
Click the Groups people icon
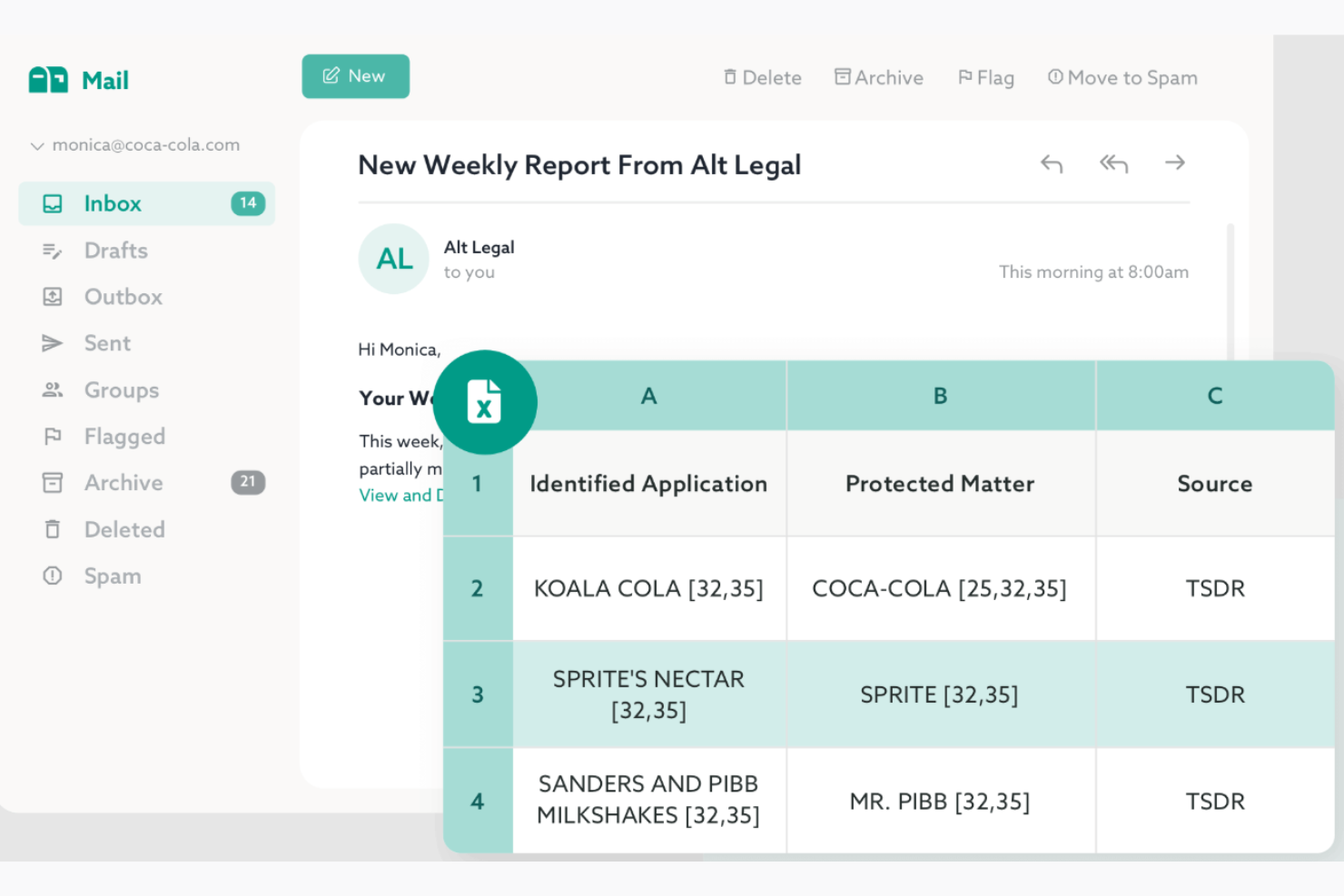pyautogui.click(x=53, y=390)
